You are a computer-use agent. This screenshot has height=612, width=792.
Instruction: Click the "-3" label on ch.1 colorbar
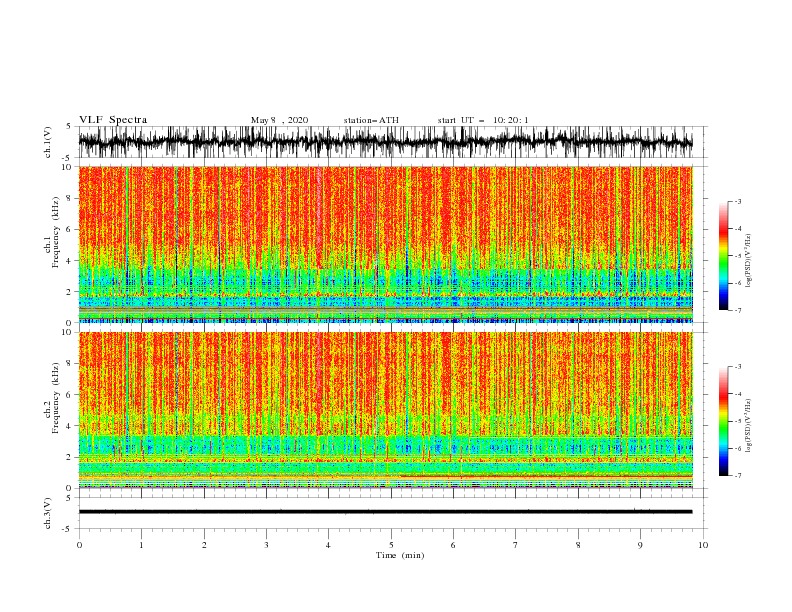click(x=738, y=201)
